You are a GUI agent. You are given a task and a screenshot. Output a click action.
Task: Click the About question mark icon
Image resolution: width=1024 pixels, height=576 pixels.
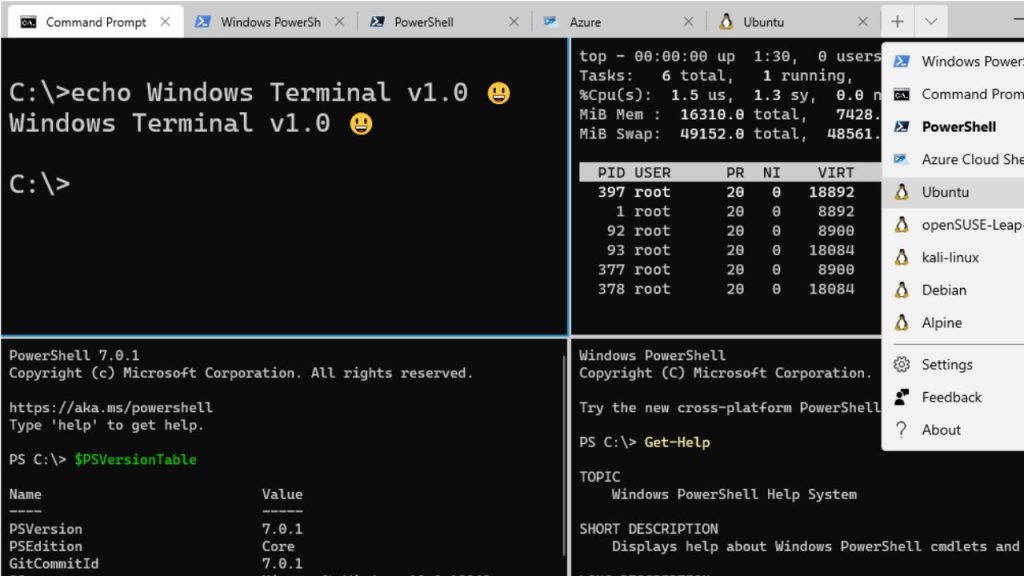901,430
